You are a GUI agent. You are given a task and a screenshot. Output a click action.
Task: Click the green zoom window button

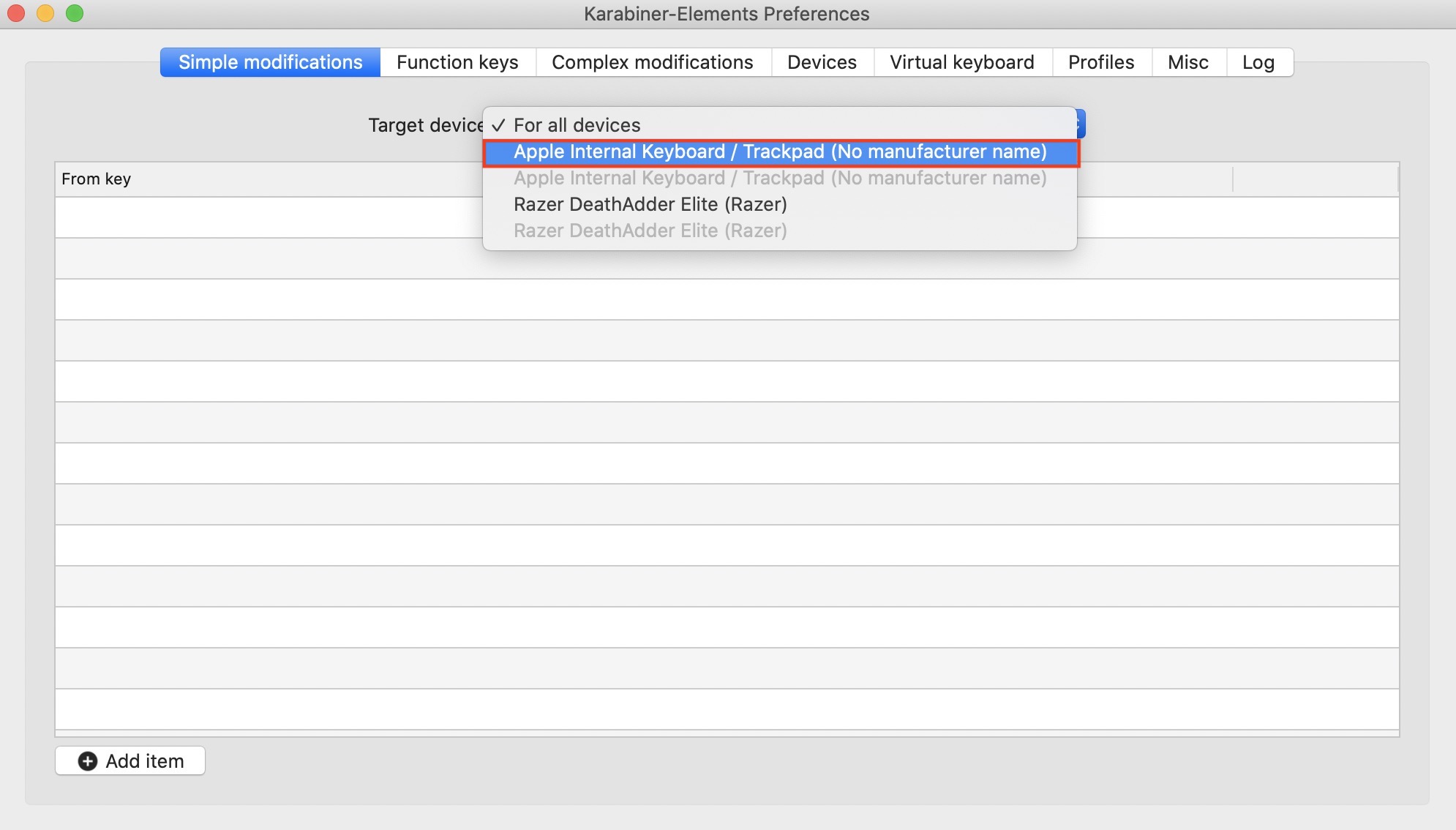tap(75, 13)
